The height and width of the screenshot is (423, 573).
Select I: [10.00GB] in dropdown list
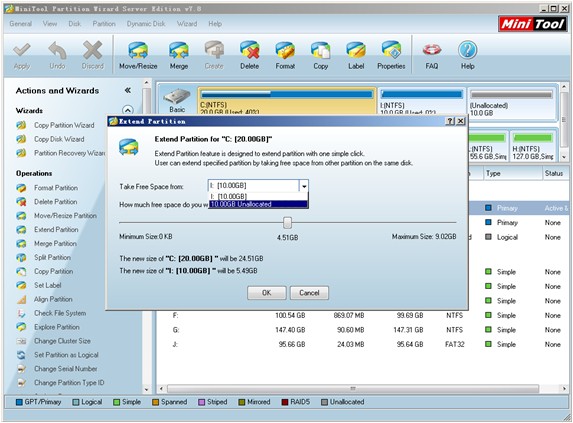tap(258, 197)
